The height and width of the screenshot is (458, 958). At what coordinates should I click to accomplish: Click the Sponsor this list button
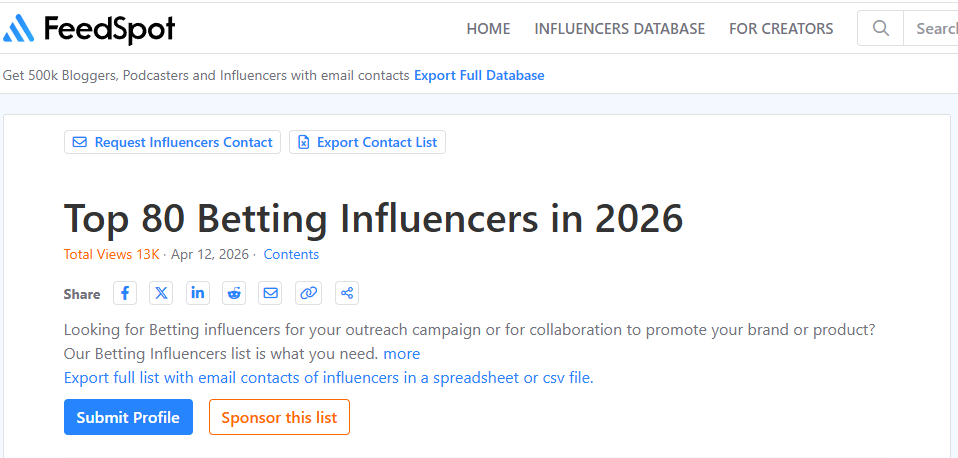click(279, 417)
